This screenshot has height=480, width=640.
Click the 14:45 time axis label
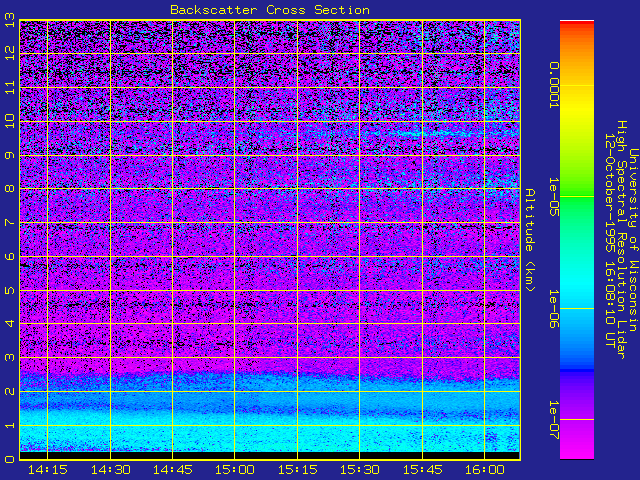click(x=172, y=470)
